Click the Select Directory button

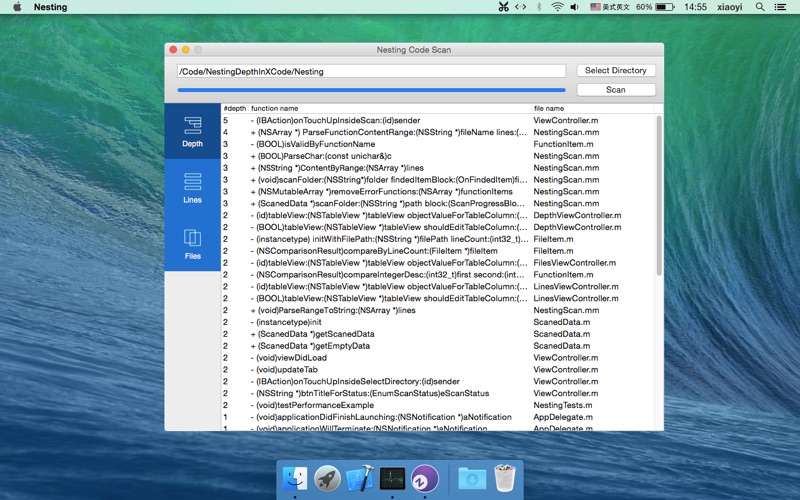pyautogui.click(x=616, y=70)
